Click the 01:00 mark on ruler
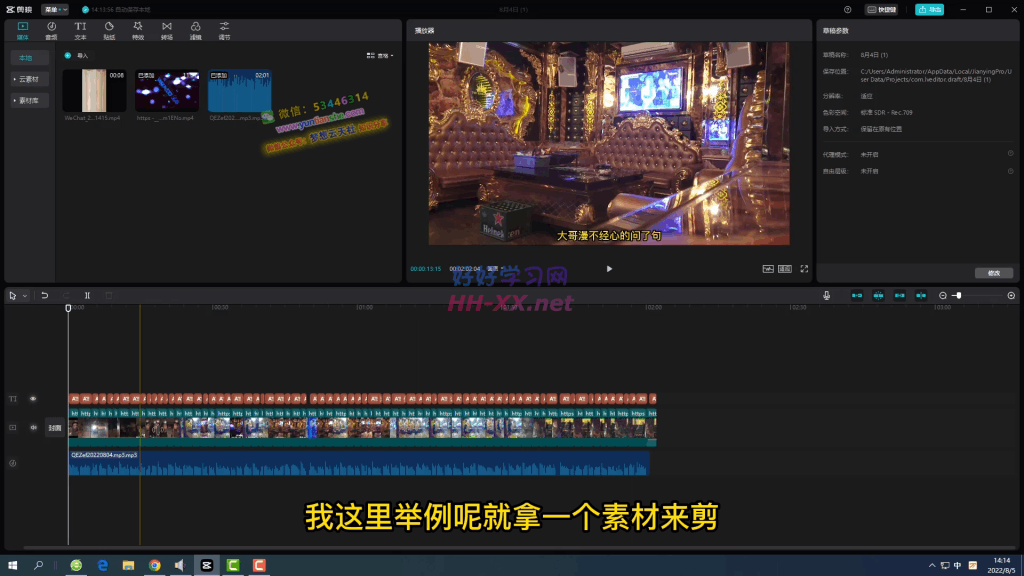The image size is (1024, 576). 364,307
